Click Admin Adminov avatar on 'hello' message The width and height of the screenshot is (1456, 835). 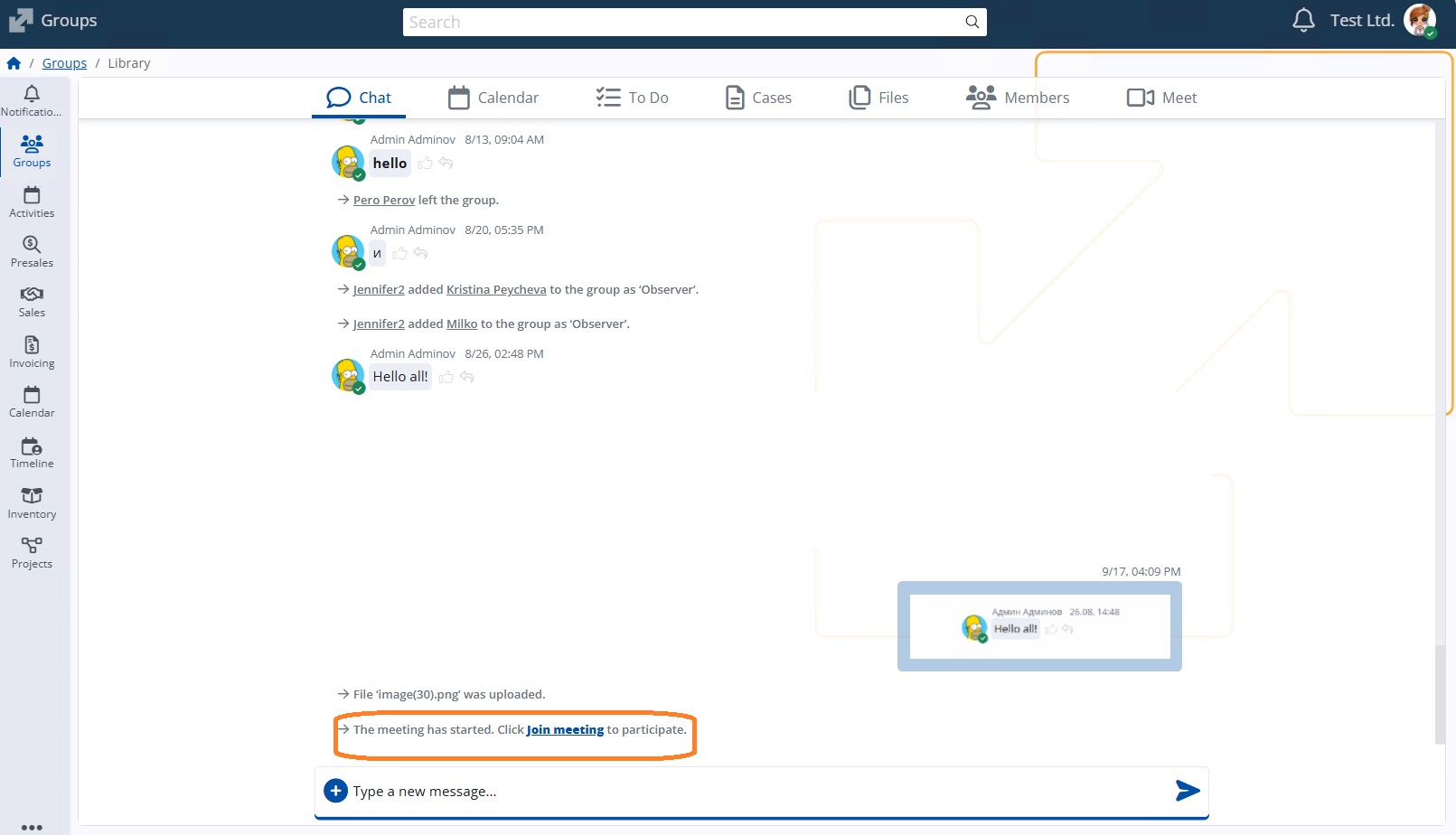348,163
